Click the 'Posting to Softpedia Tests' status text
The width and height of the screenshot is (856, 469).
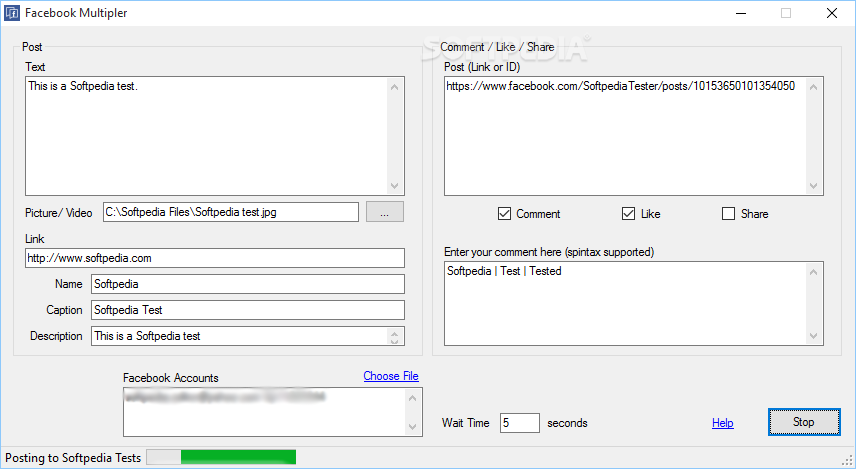tap(73, 458)
